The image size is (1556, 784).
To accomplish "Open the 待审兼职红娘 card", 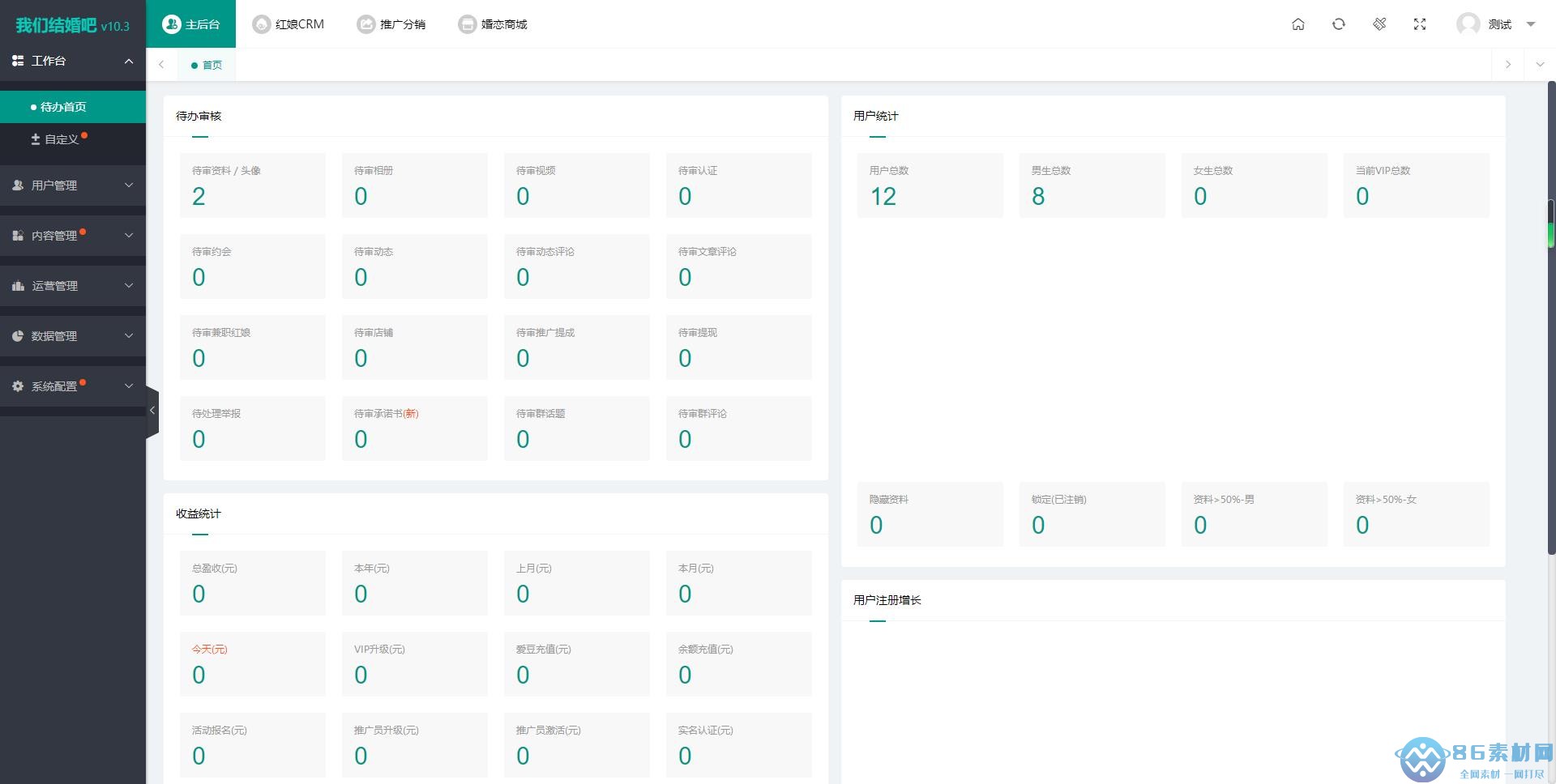I will point(253,347).
